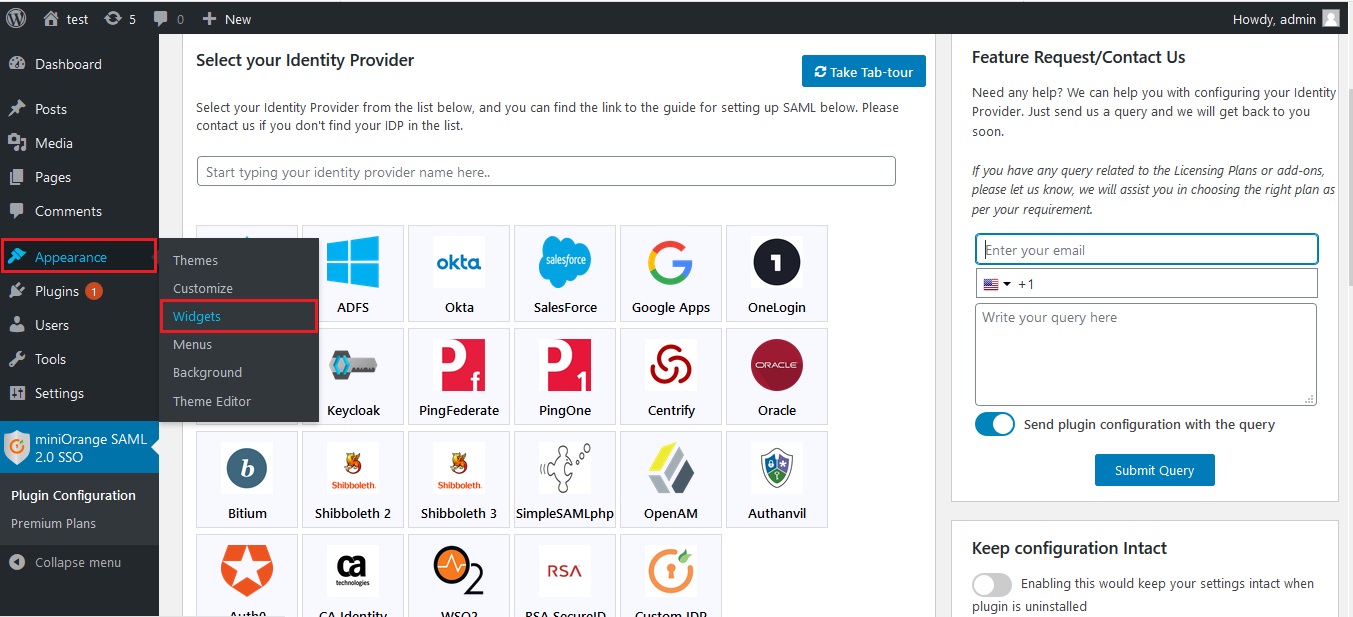This screenshot has width=1353, height=617.
Task: Pick the Keycloak provider tile
Action: click(x=353, y=376)
